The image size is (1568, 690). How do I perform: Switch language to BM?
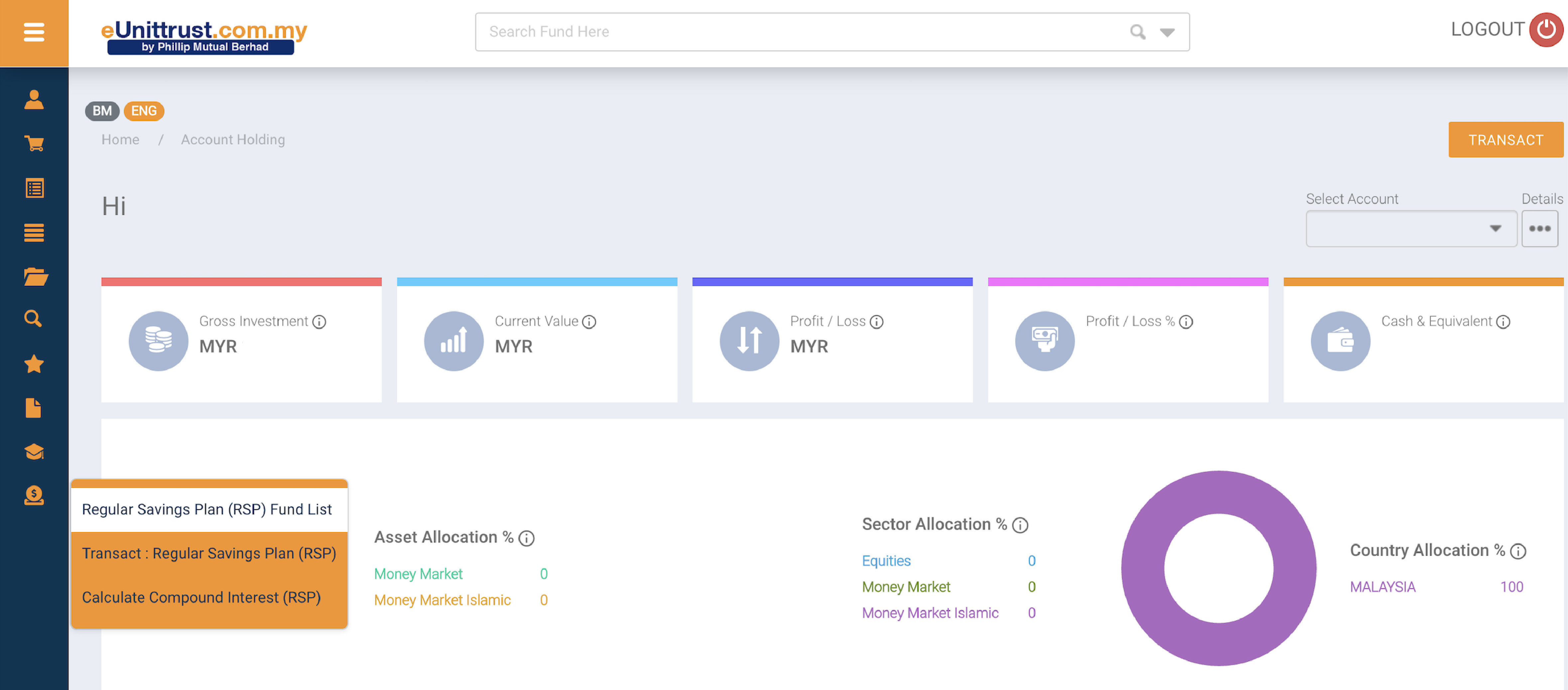102,111
